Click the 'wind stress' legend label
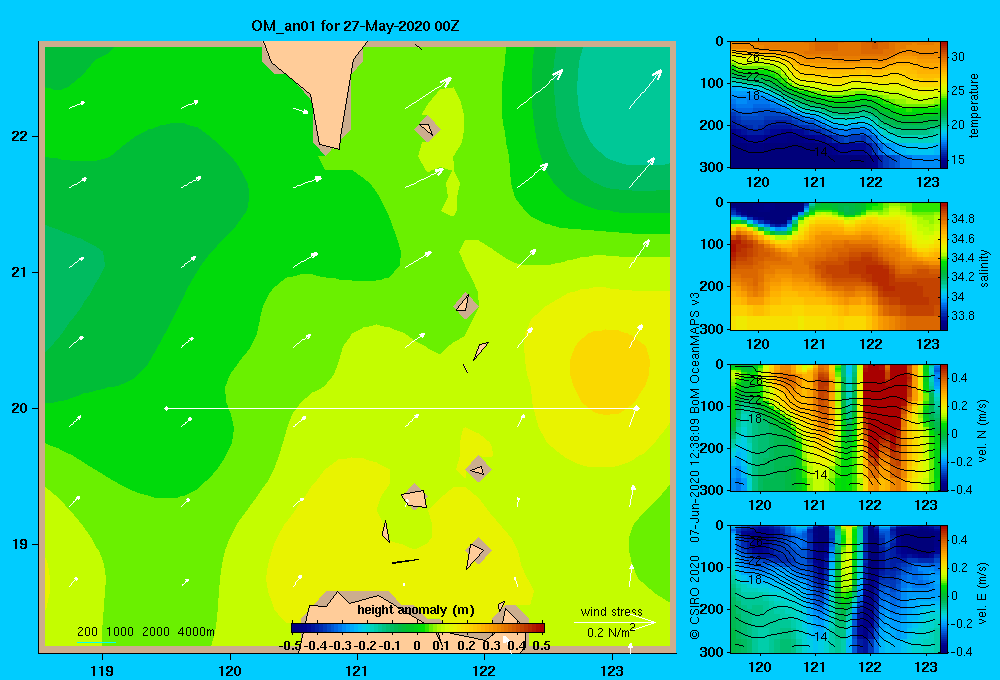The image size is (1000, 680). tap(611, 611)
